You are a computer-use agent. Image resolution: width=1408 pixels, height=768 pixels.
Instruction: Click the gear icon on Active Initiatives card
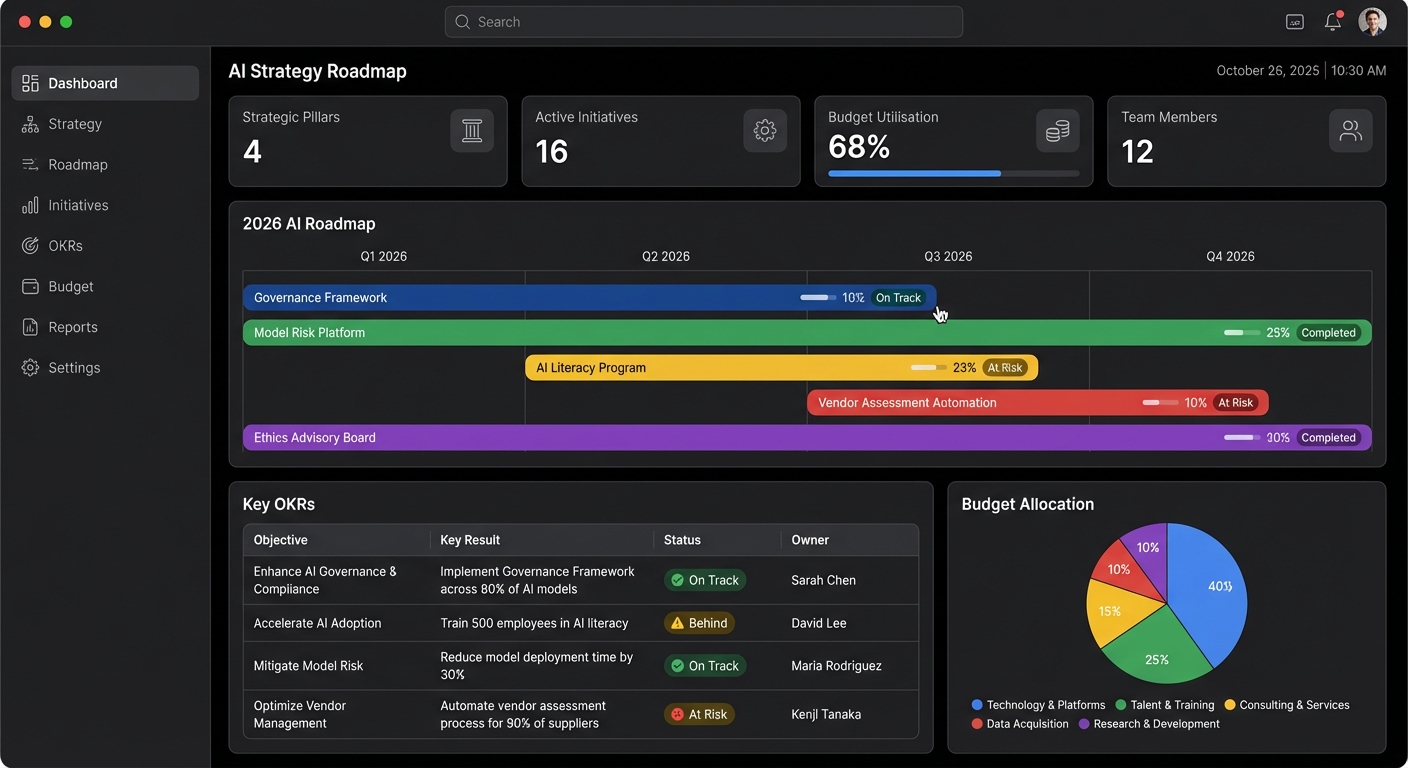coord(764,130)
